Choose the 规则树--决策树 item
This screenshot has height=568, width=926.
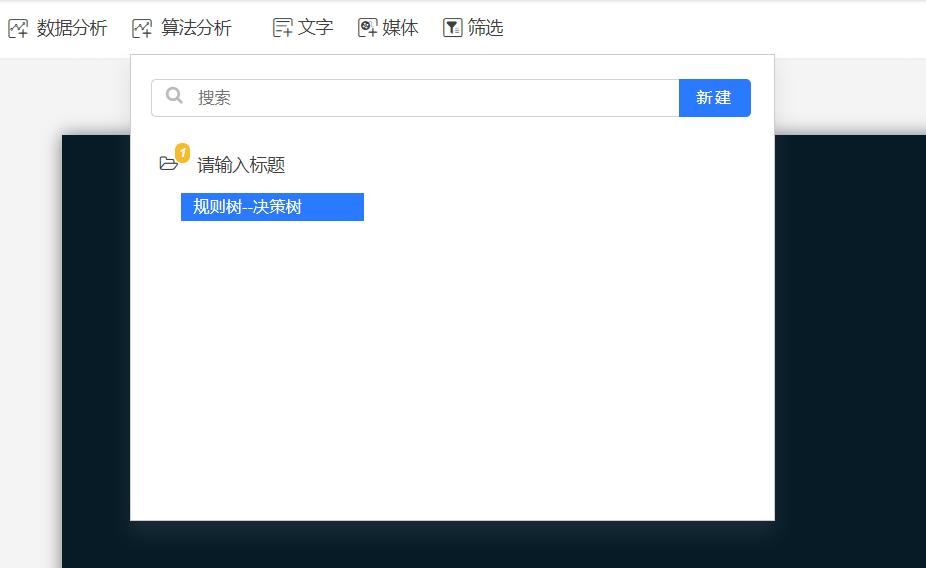pyautogui.click(x=272, y=207)
